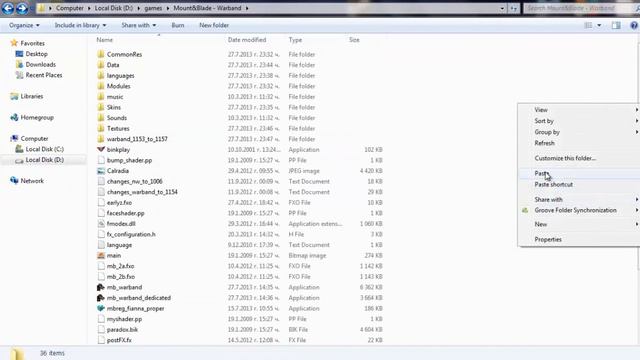Image resolution: width=640 pixels, height=360 pixels.
Task: Click the Burn toolbar button
Action: pos(178,25)
